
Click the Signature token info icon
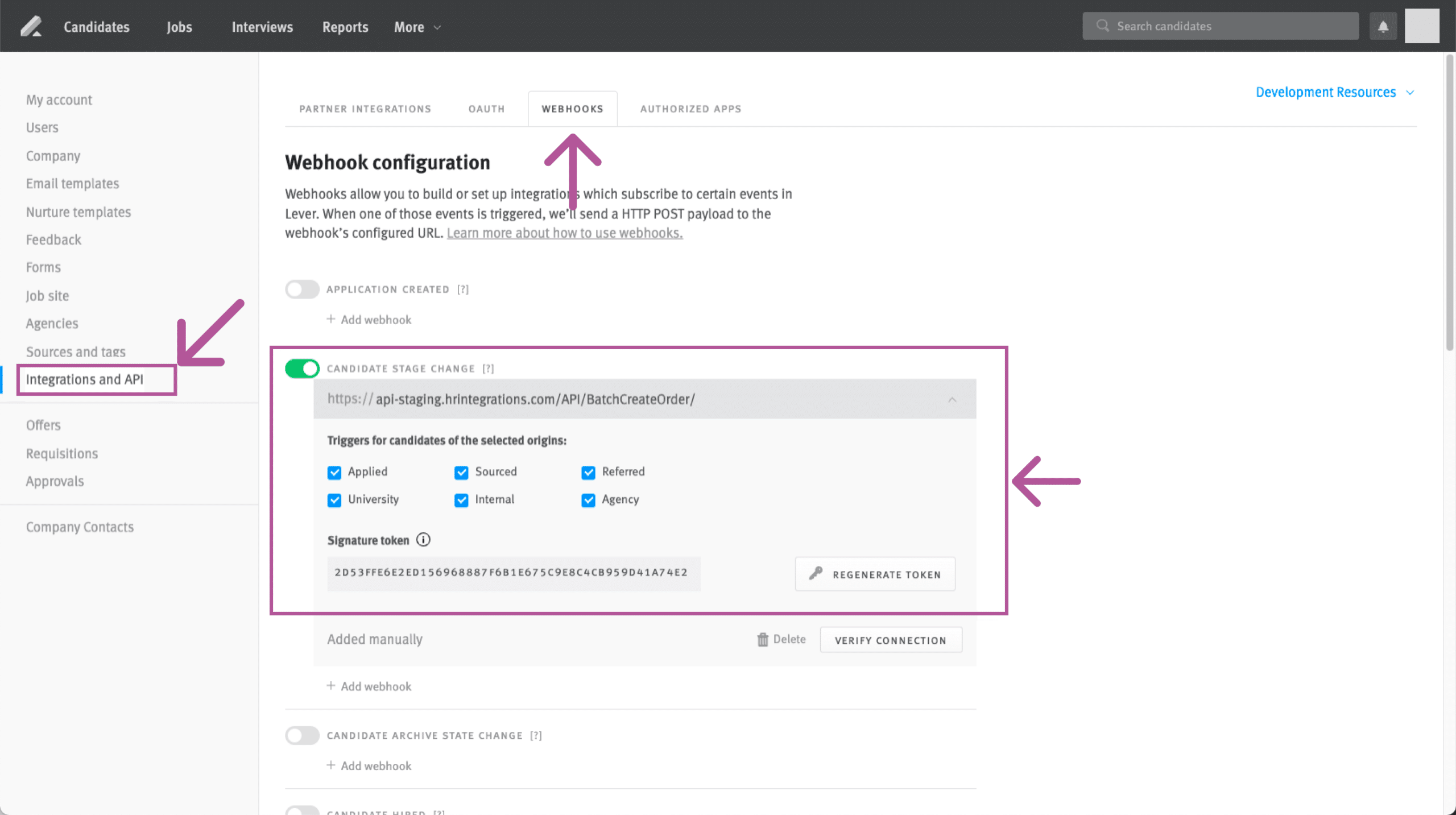click(423, 540)
